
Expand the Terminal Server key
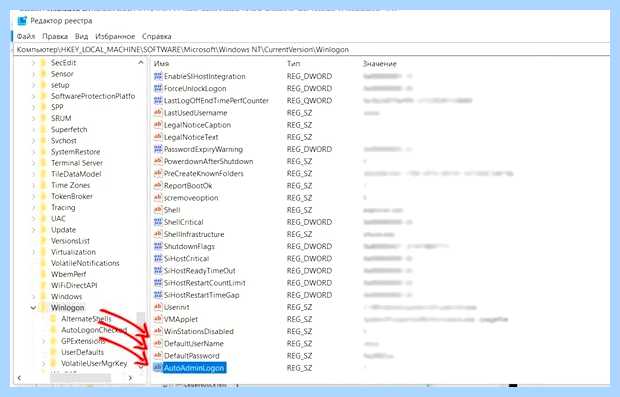coord(33,163)
